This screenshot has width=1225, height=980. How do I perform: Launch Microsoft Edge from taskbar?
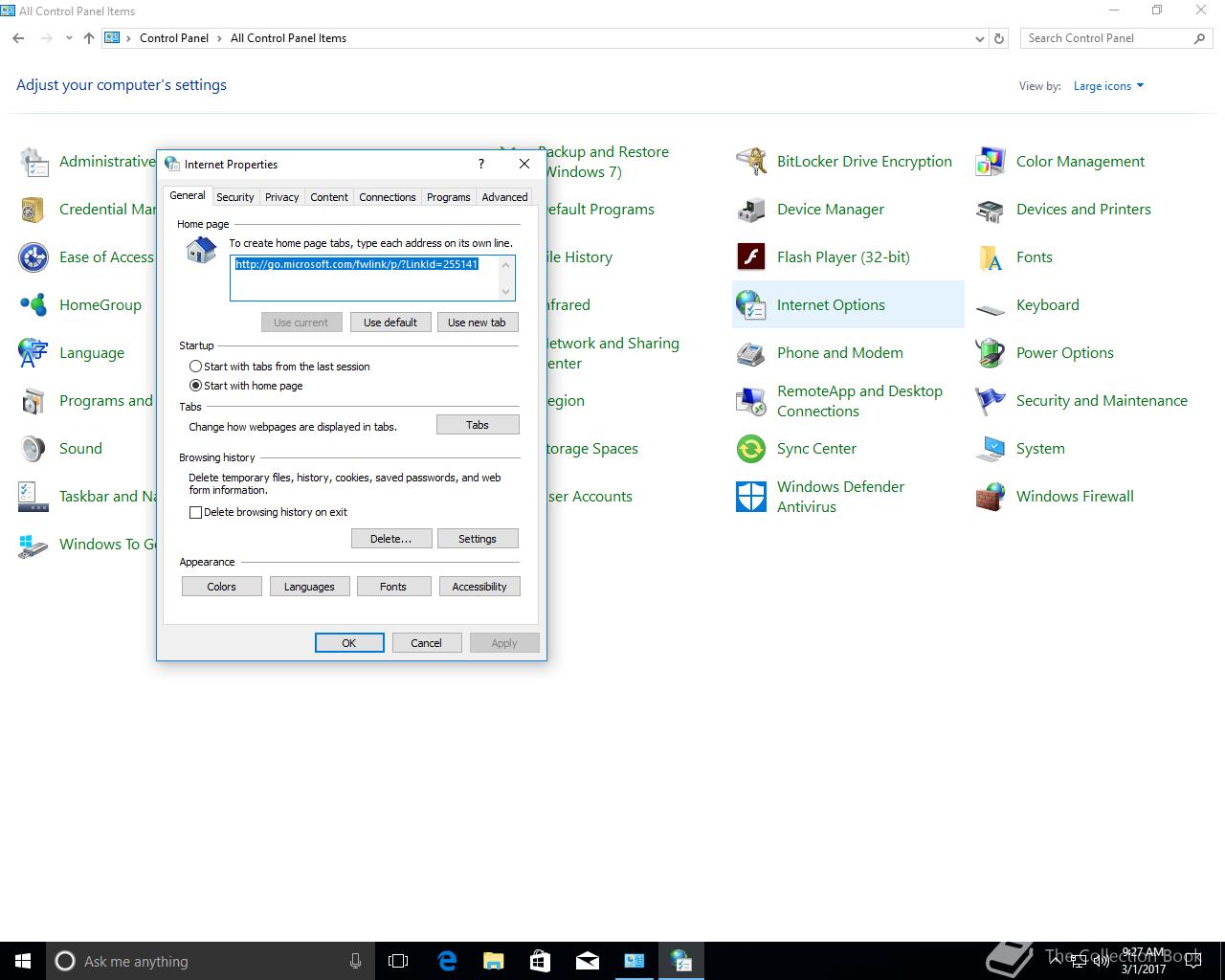tap(447, 961)
